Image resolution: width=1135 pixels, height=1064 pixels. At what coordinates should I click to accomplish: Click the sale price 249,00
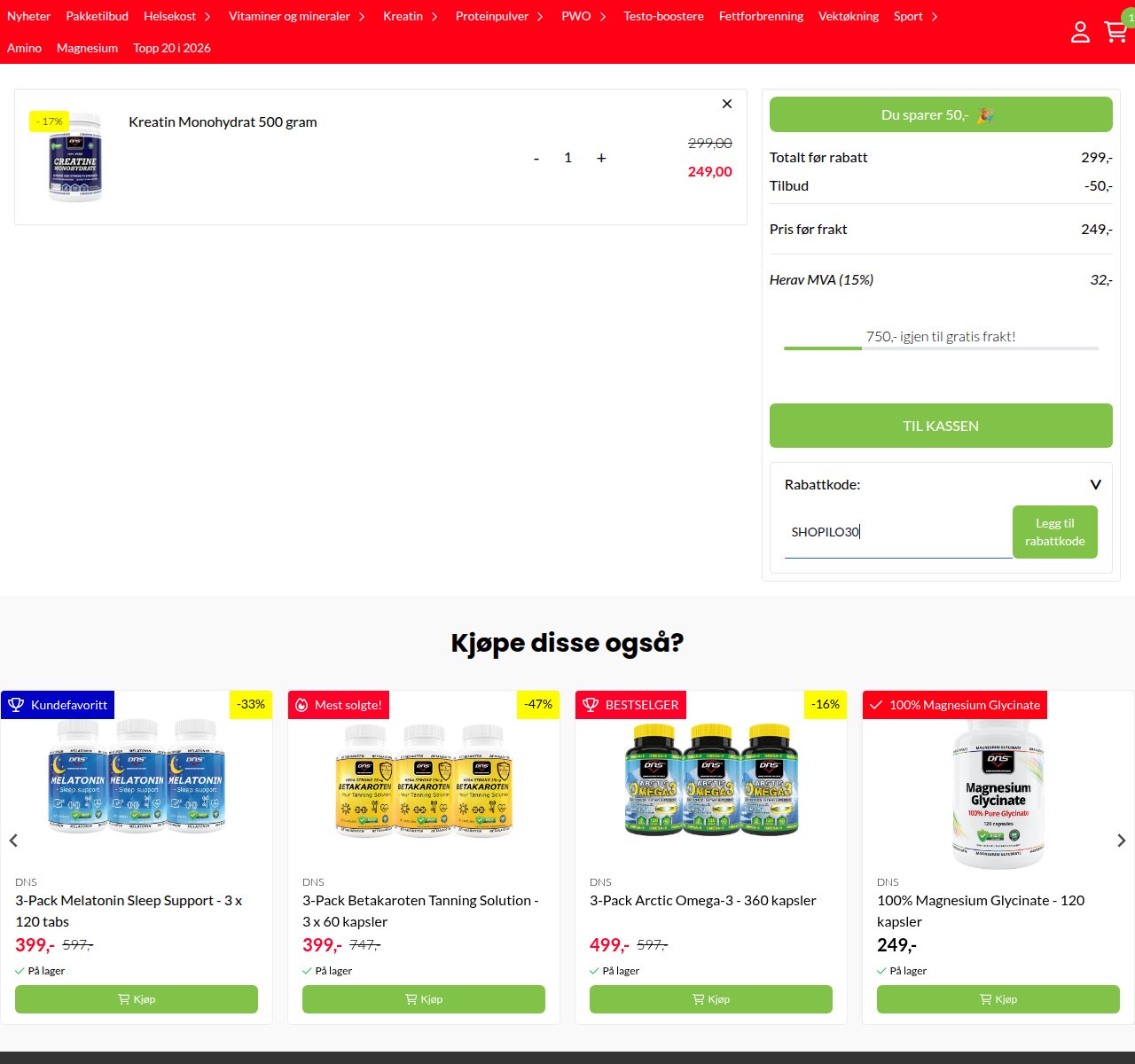point(710,171)
